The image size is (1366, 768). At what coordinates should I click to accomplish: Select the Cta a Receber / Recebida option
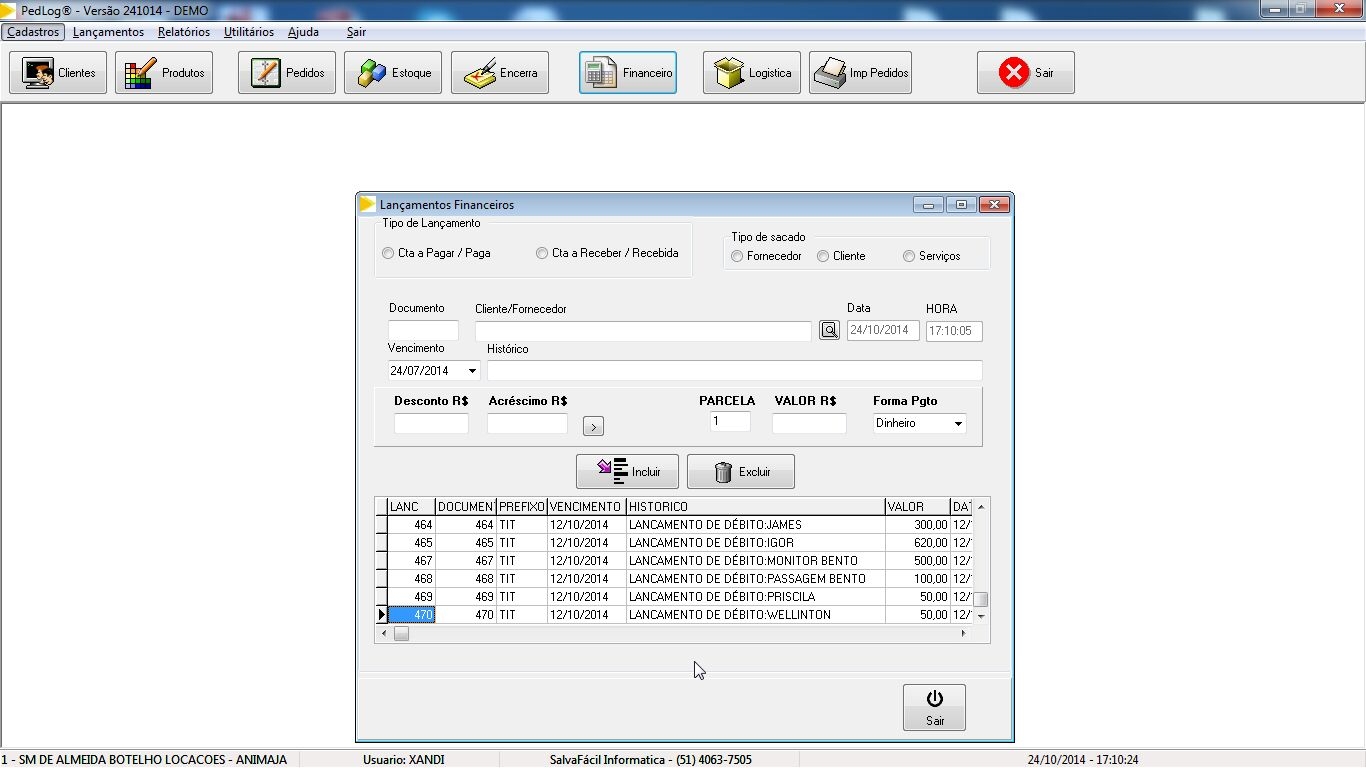coord(542,254)
